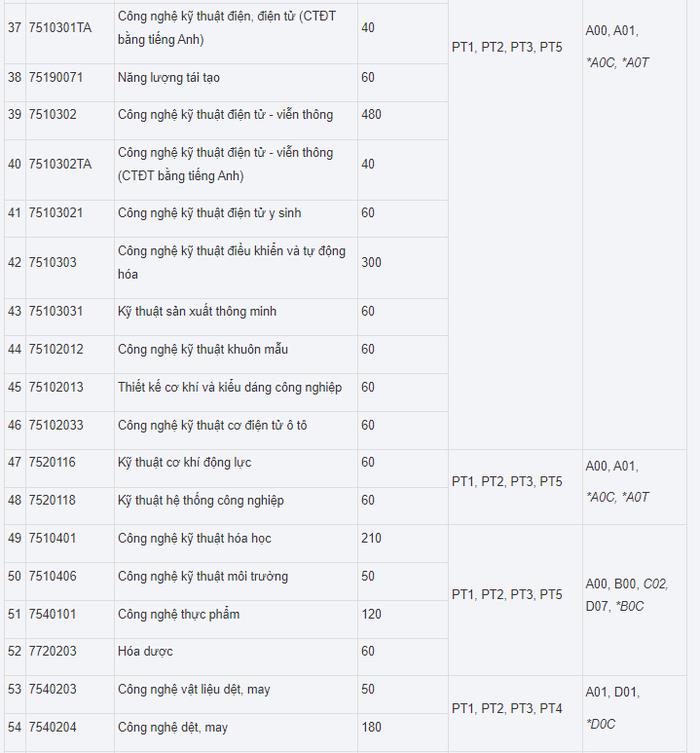Click the quota value 180
The width and height of the screenshot is (700, 753).
(x=371, y=727)
